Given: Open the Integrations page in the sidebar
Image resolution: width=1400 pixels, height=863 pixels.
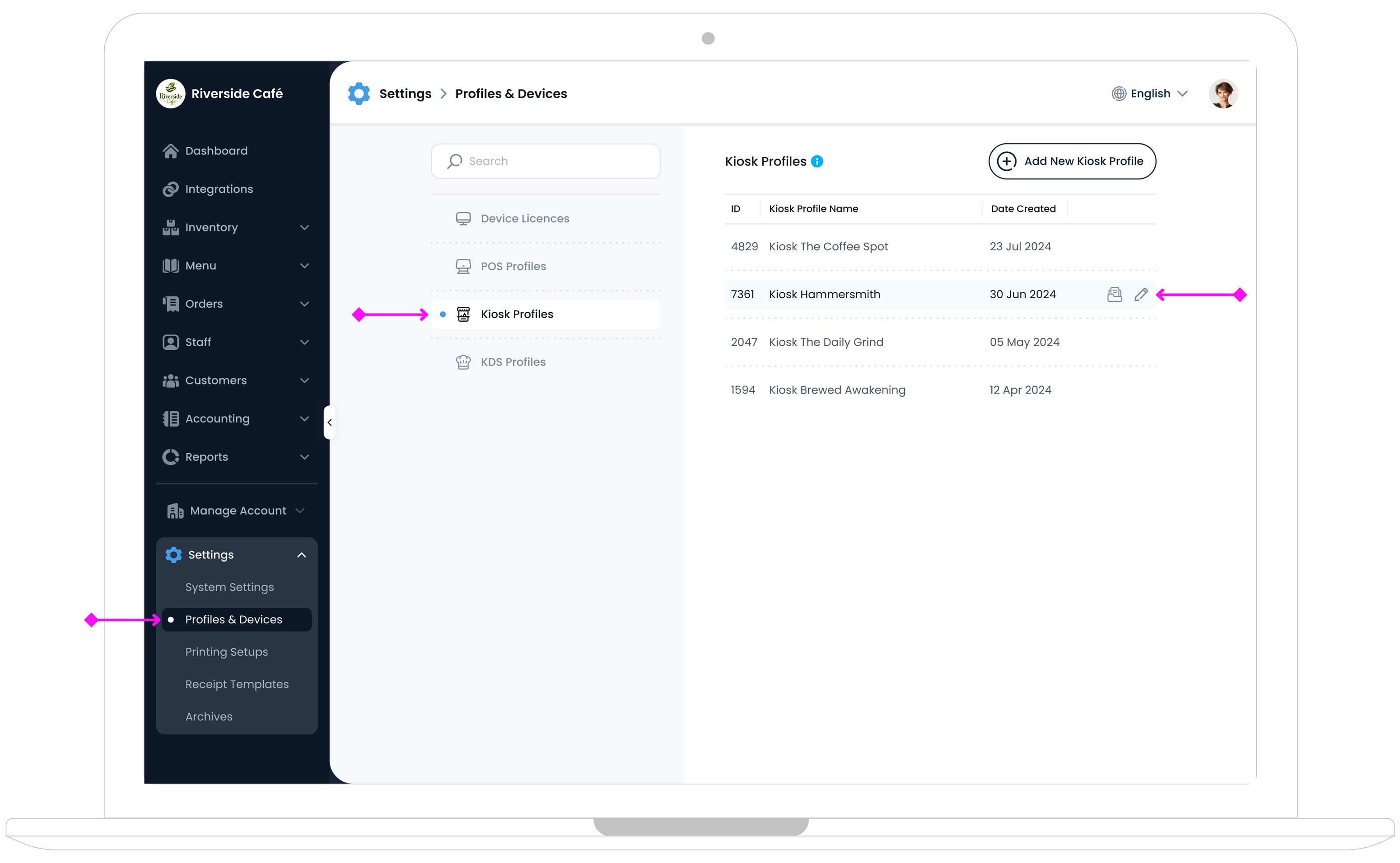Looking at the screenshot, I should coord(219,189).
